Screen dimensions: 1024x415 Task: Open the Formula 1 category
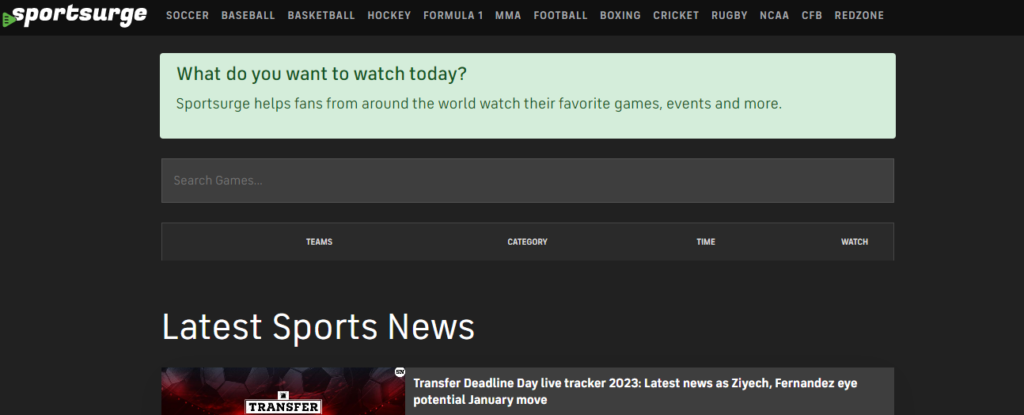453,16
